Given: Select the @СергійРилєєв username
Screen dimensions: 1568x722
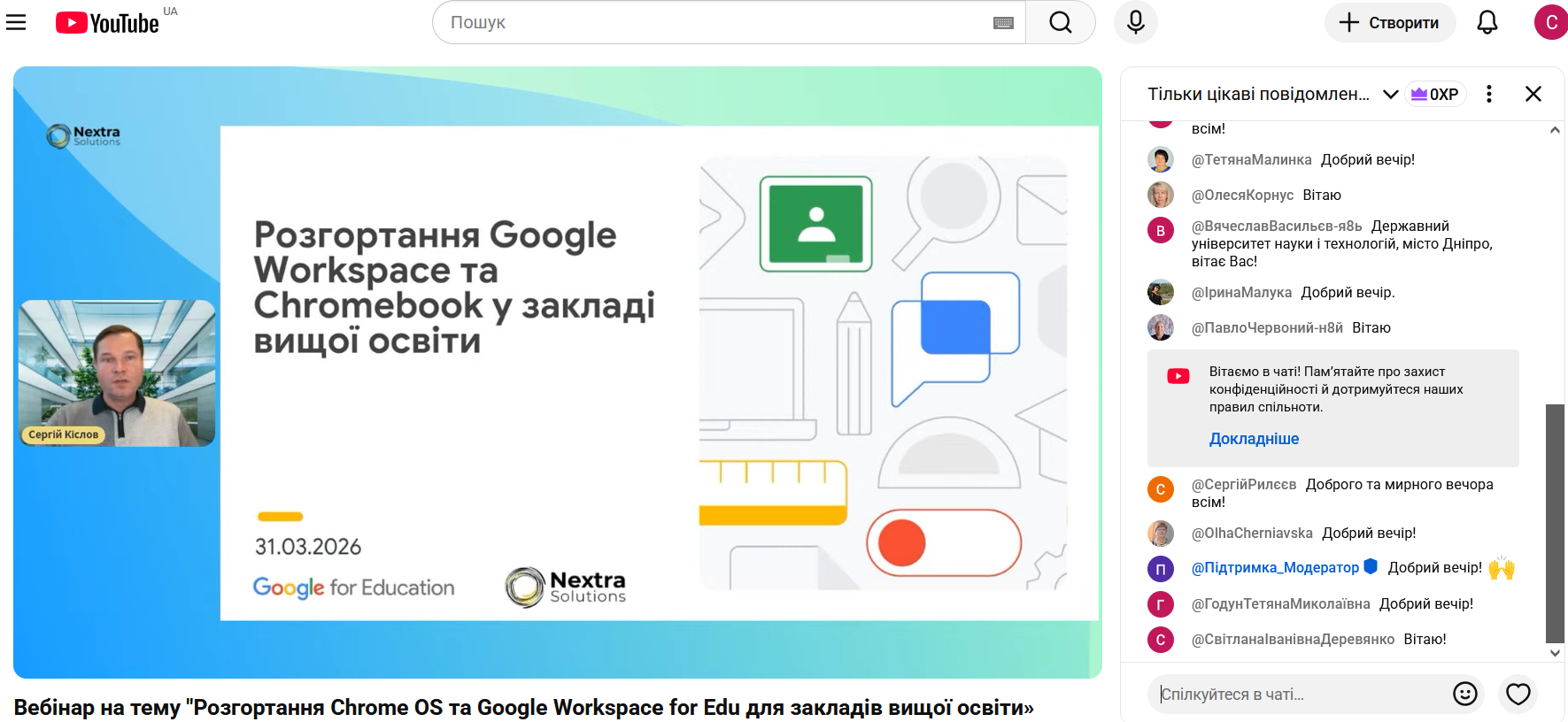Looking at the screenshot, I should pyautogui.click(x=1244, y=485).
